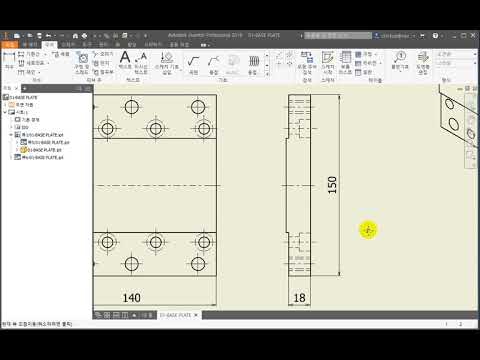Click the 150 height dimension text
The image size is (480, 360).
pos(332,185)
